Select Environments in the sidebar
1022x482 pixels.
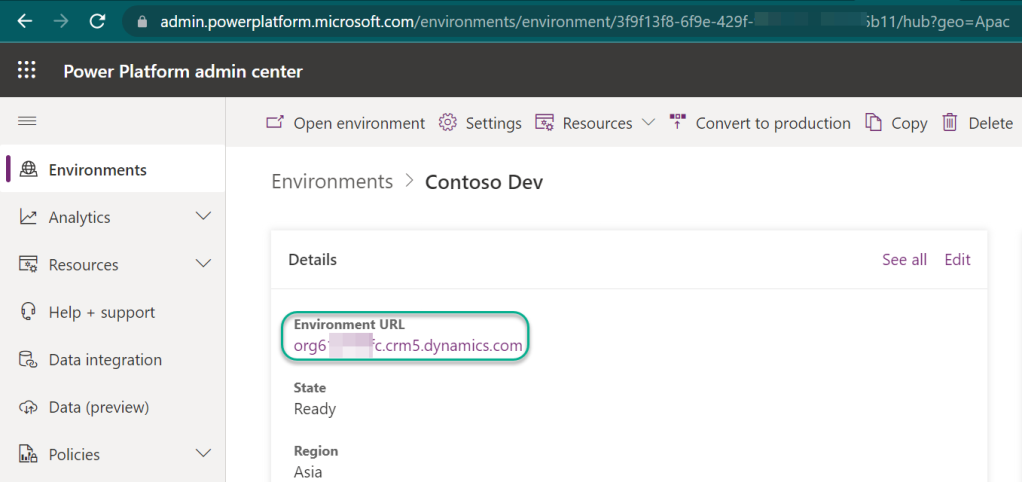[x=113, y=169]
